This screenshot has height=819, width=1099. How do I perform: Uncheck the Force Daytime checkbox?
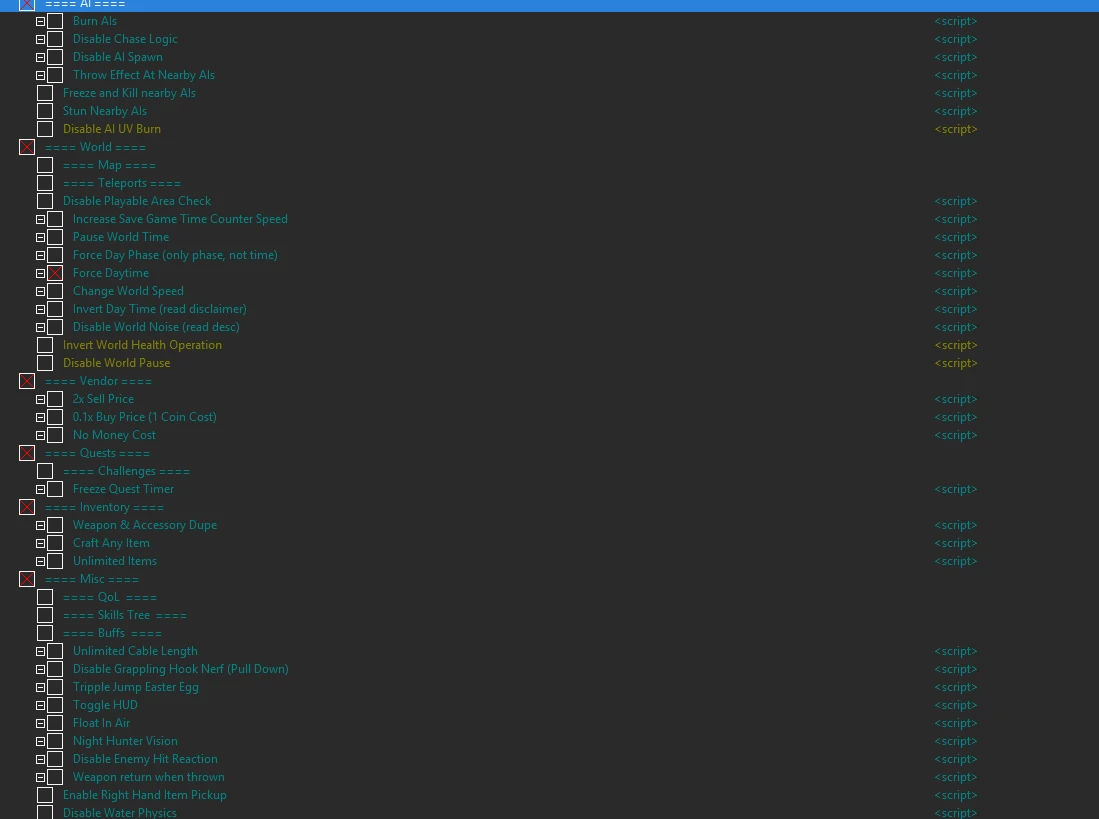[55, 273]
